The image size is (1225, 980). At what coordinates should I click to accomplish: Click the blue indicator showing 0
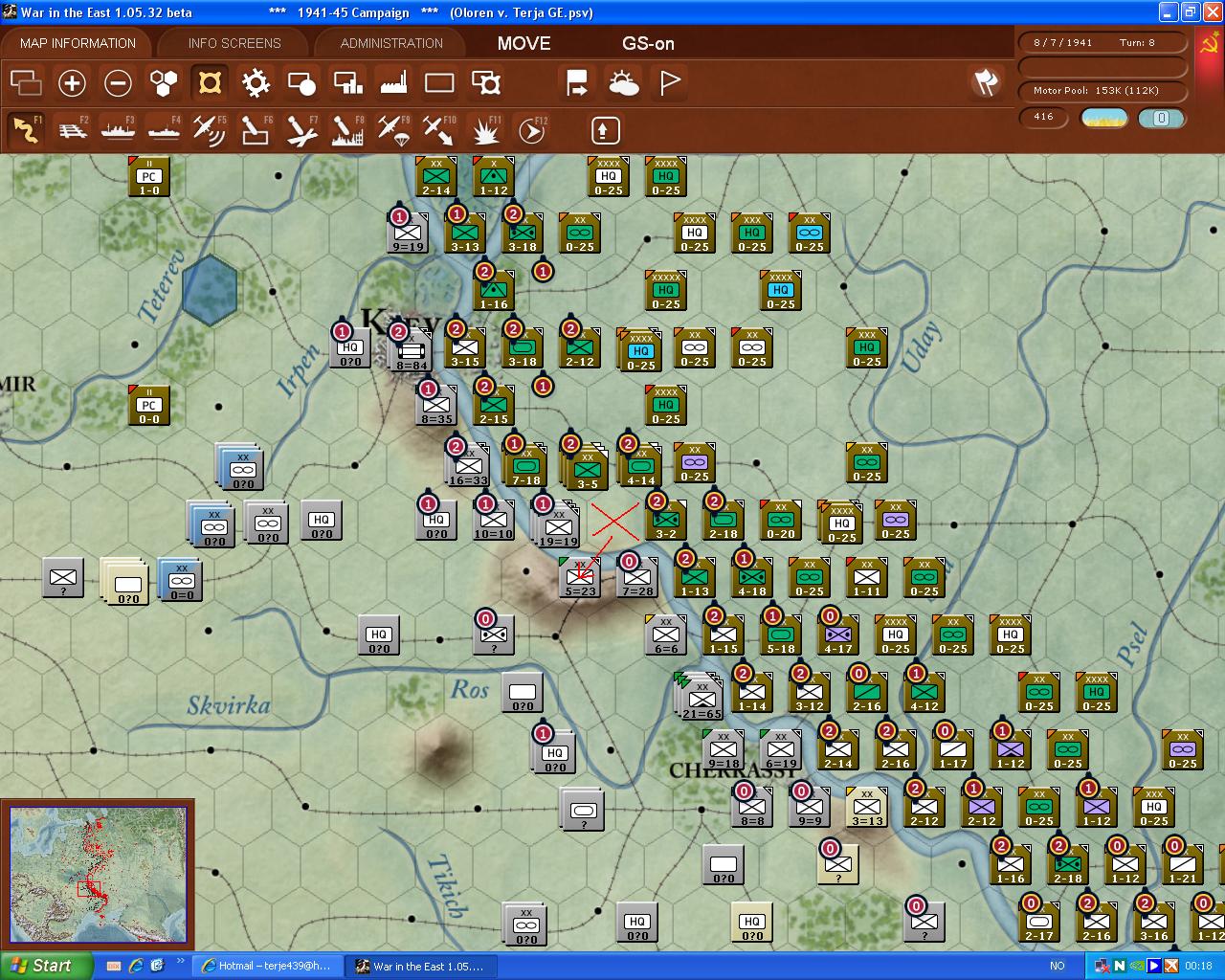pyautogui.click(x=1162, y=118)
